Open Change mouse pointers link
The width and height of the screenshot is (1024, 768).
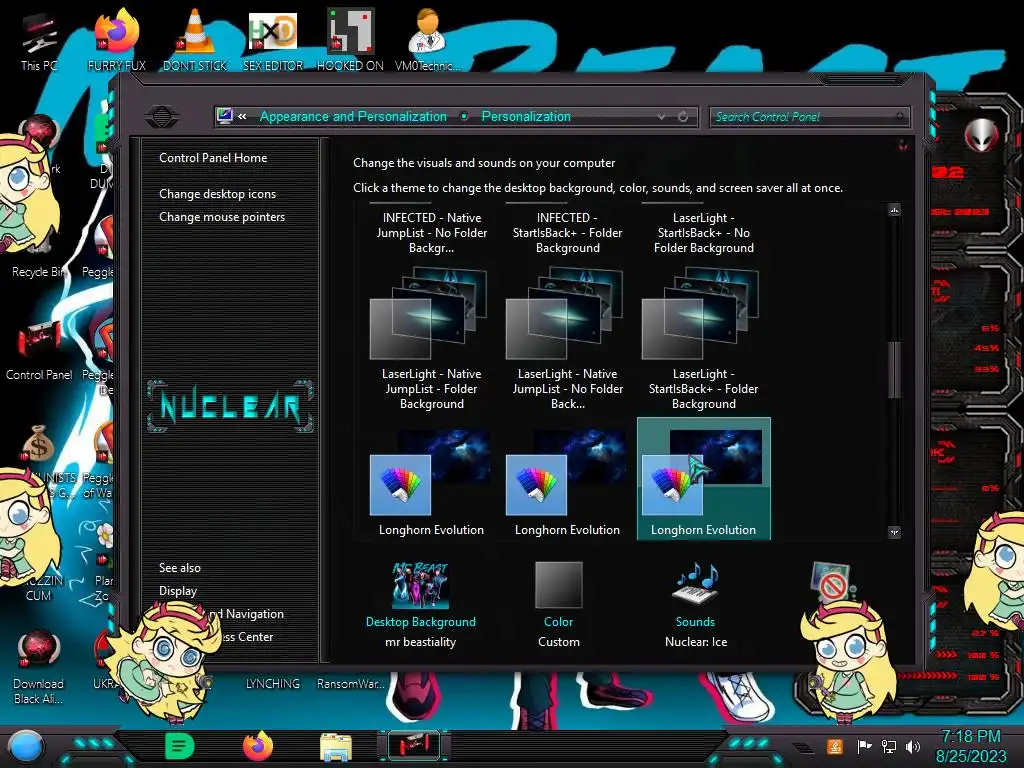pos(222,217)
